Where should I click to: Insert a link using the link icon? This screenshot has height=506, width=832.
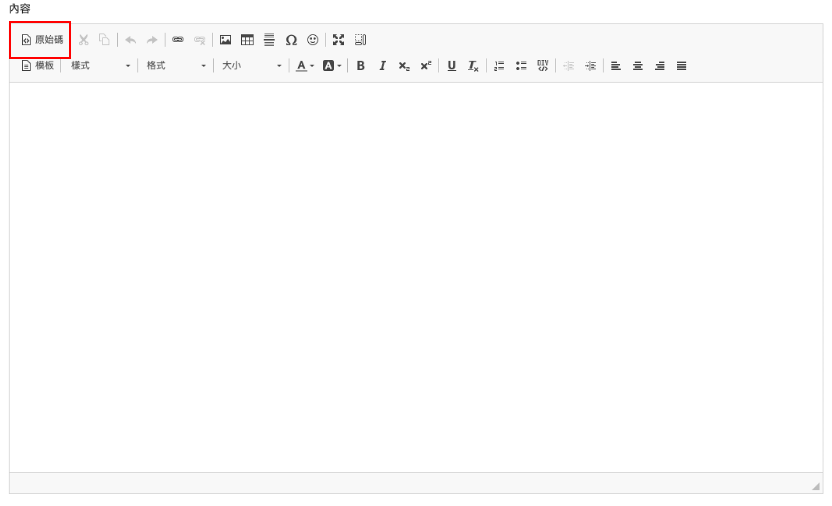click(178, 40)
